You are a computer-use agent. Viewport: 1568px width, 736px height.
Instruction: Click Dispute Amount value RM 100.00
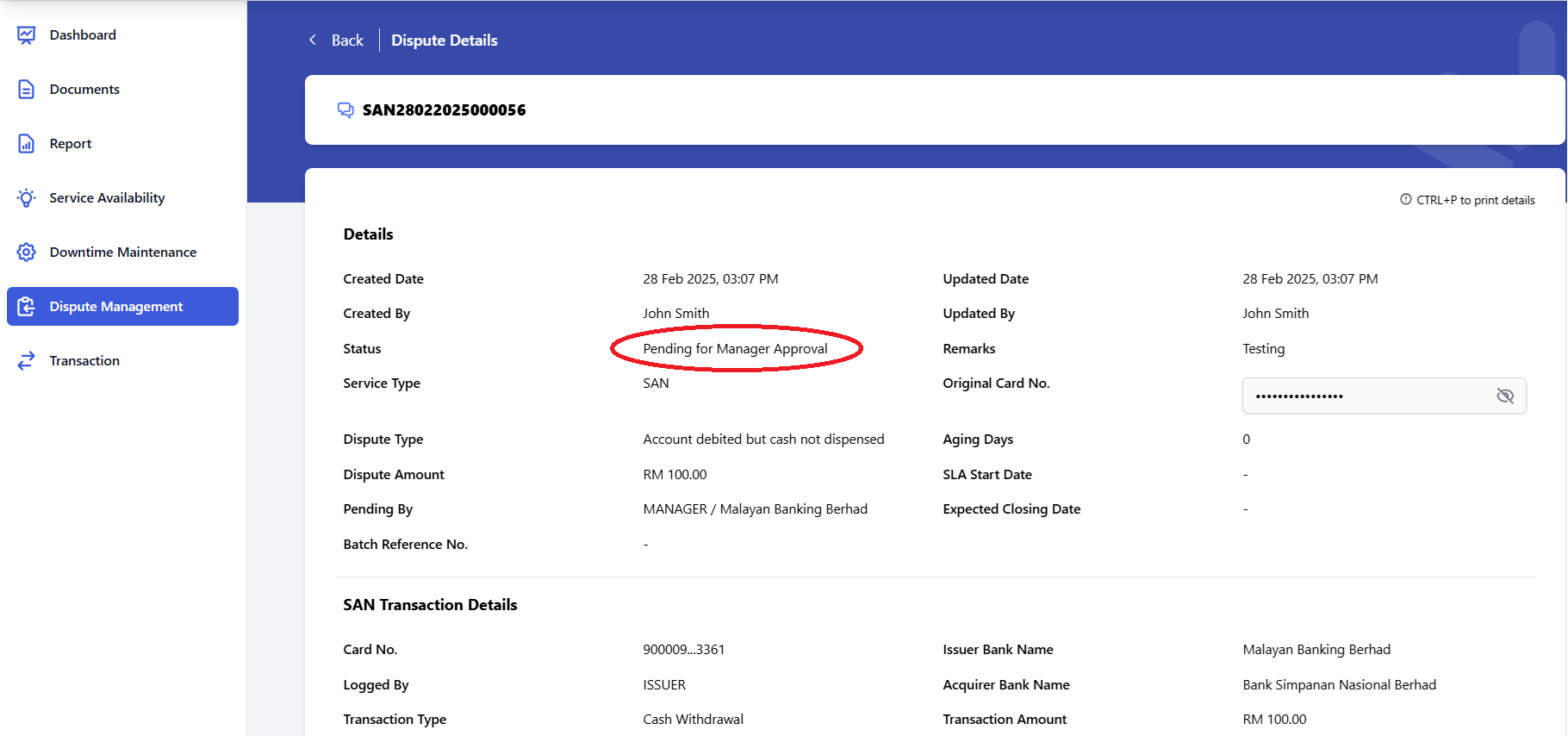pos(675,475)
